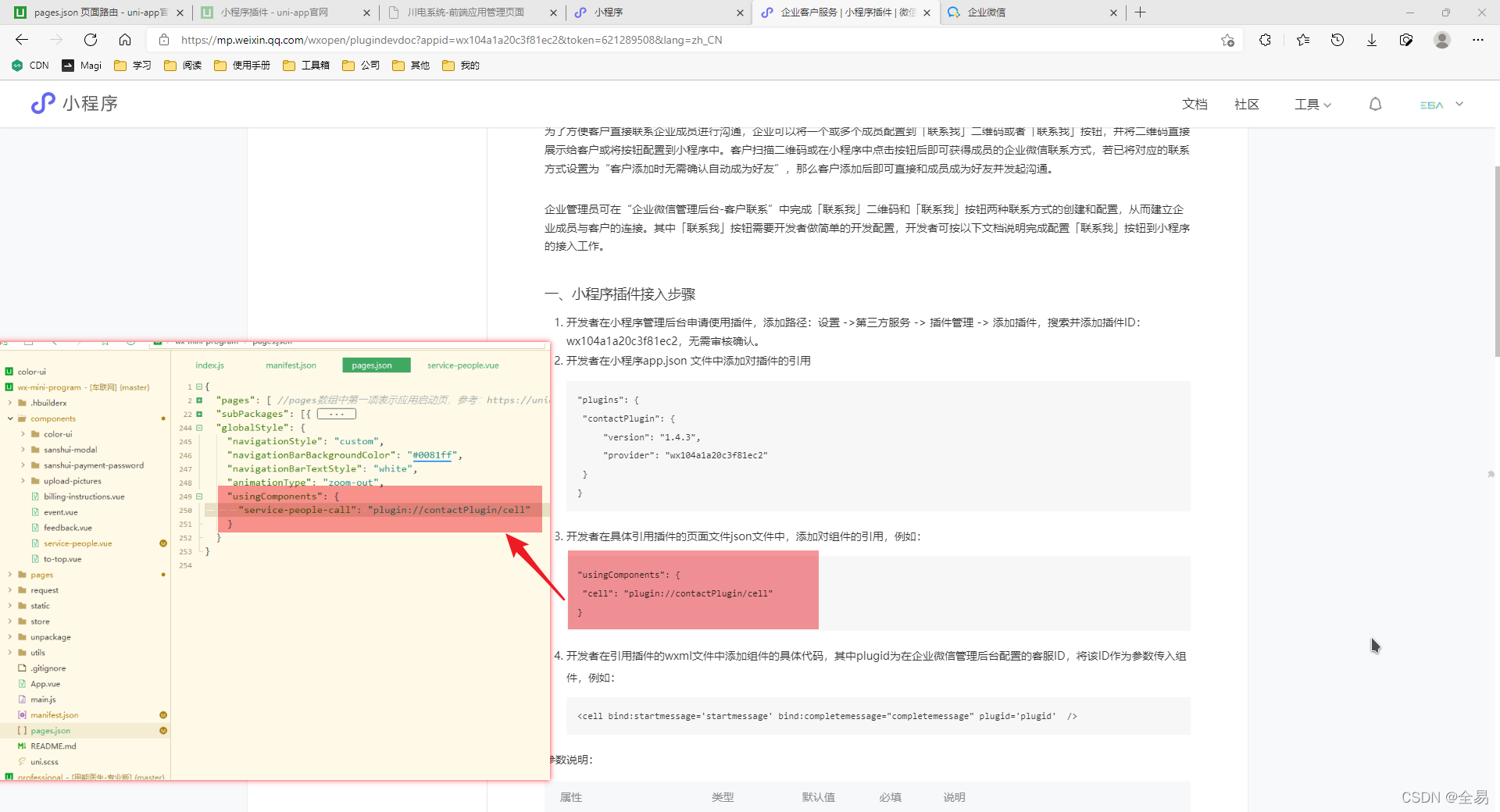This screenshot has width=1500, height=812.
Task: Open the 阅读 bookmarks folder
Action: (183, 66)
